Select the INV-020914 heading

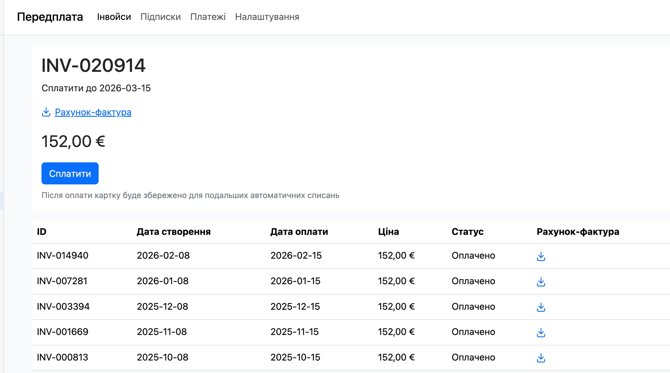coord(93,65)
